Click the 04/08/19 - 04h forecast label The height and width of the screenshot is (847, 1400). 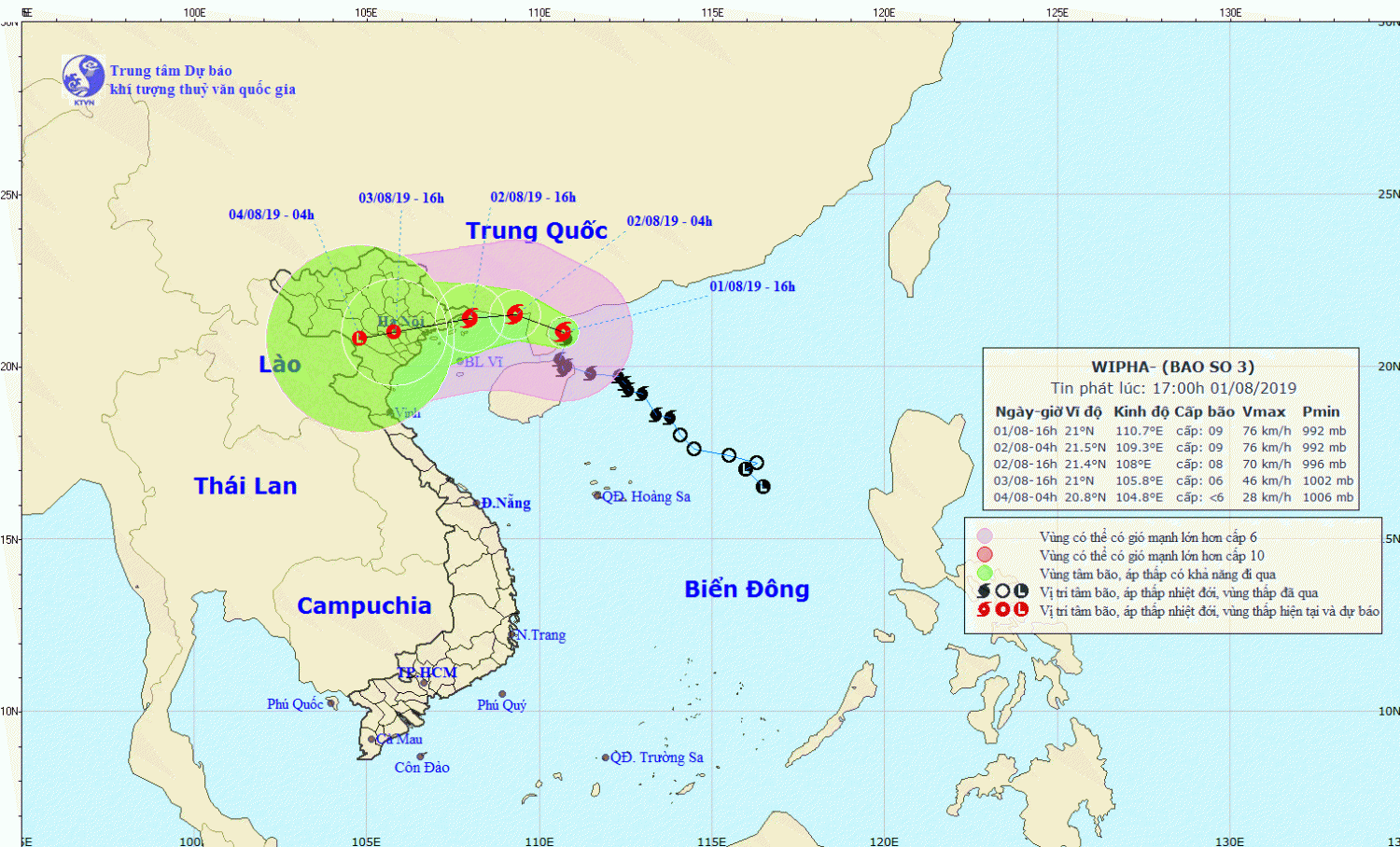[x=272, y=215]
